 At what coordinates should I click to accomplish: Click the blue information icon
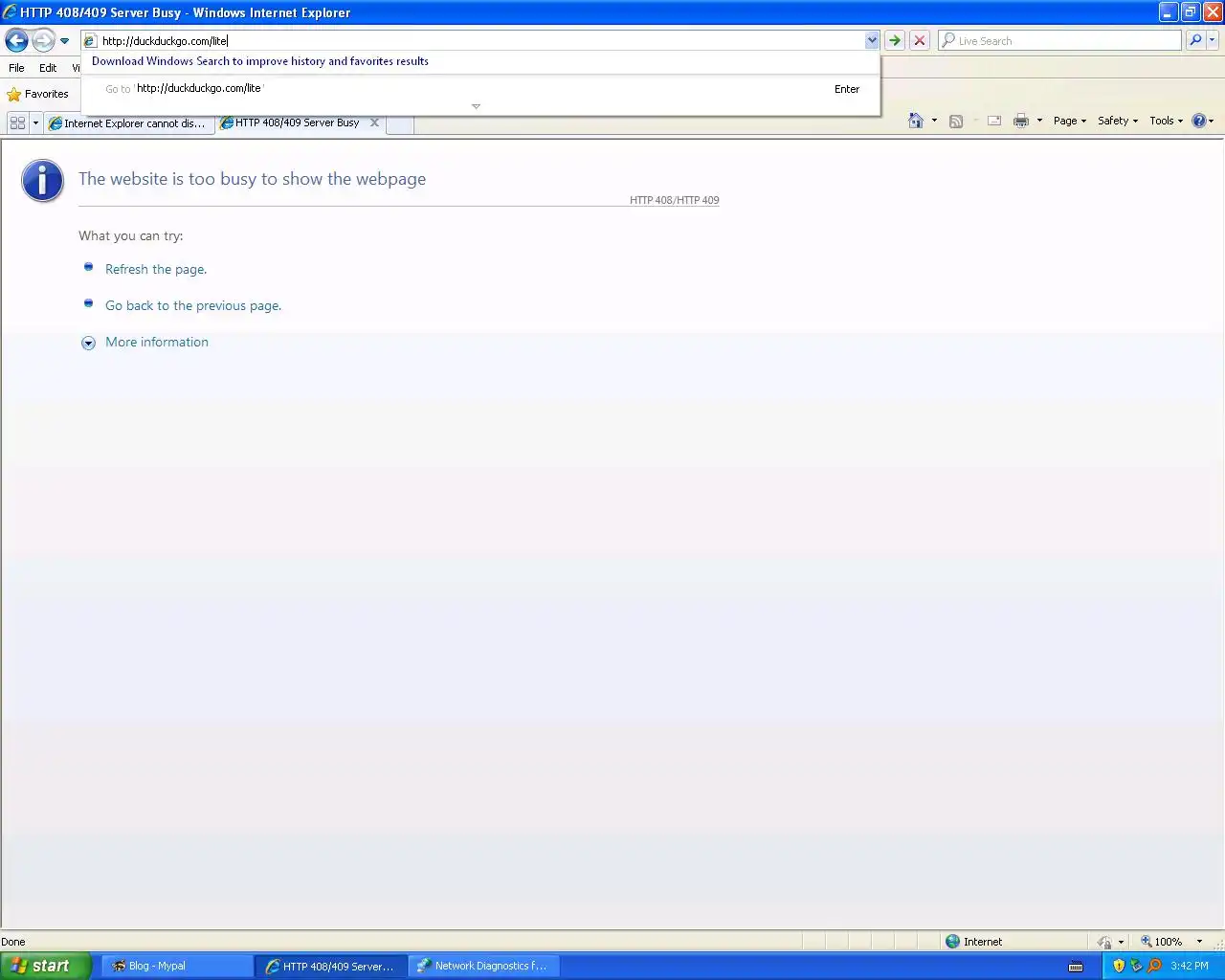(x=43, y=181)
